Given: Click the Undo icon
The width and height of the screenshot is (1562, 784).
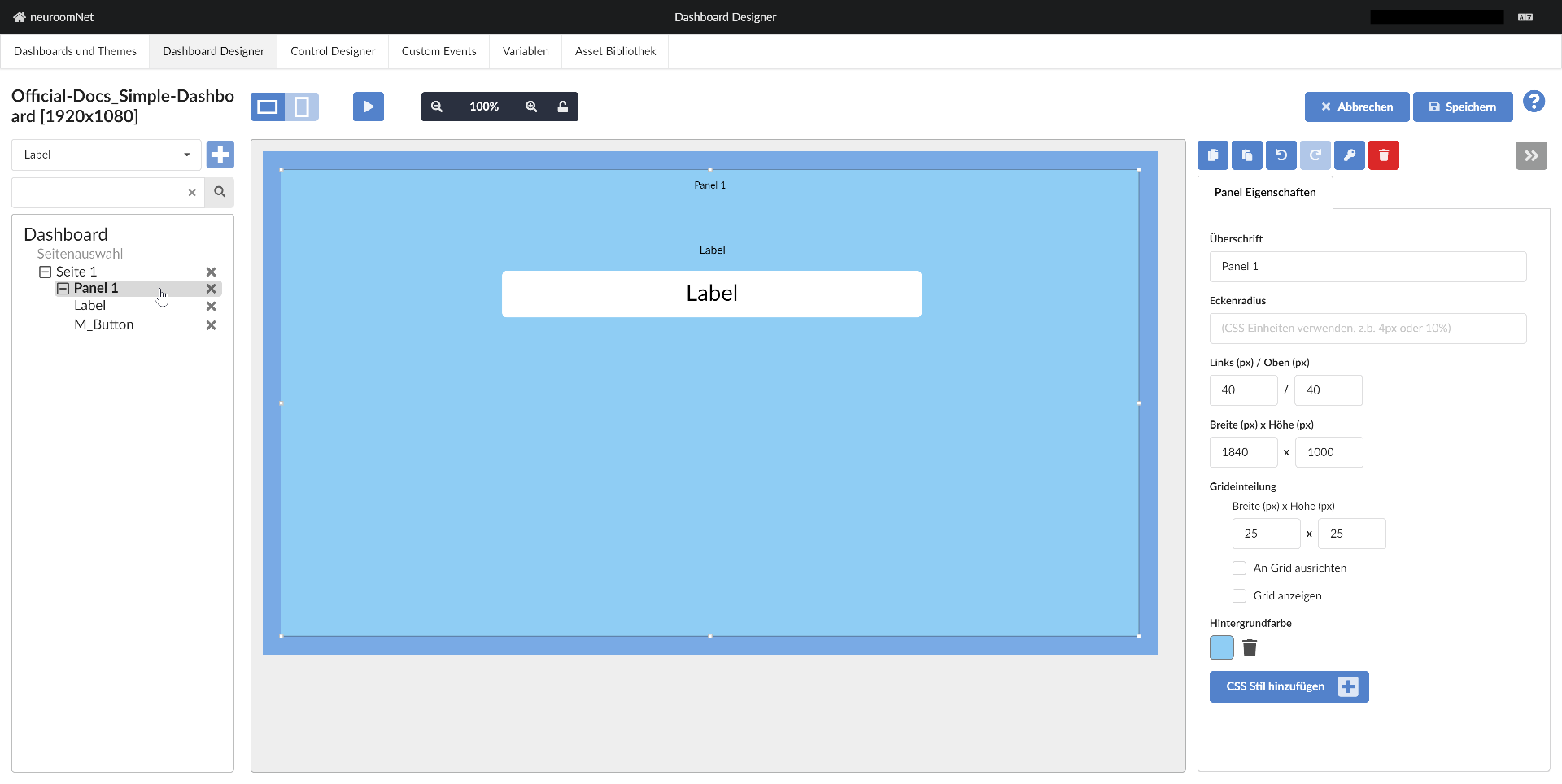Looking at the screenshot, I should click(1281, 155).
